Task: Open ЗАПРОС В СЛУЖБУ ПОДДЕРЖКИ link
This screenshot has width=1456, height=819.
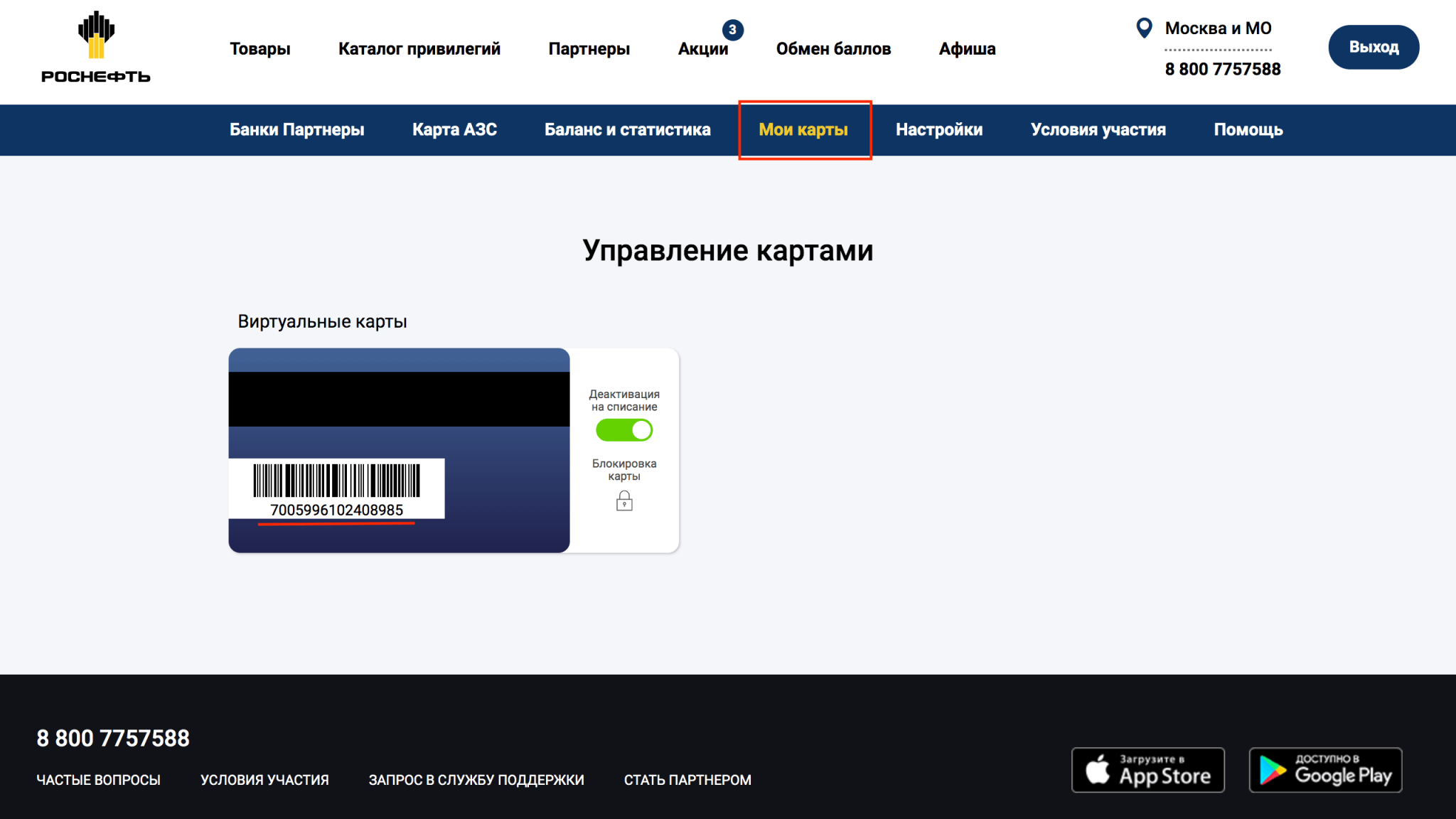Action: tap(476, 780)
